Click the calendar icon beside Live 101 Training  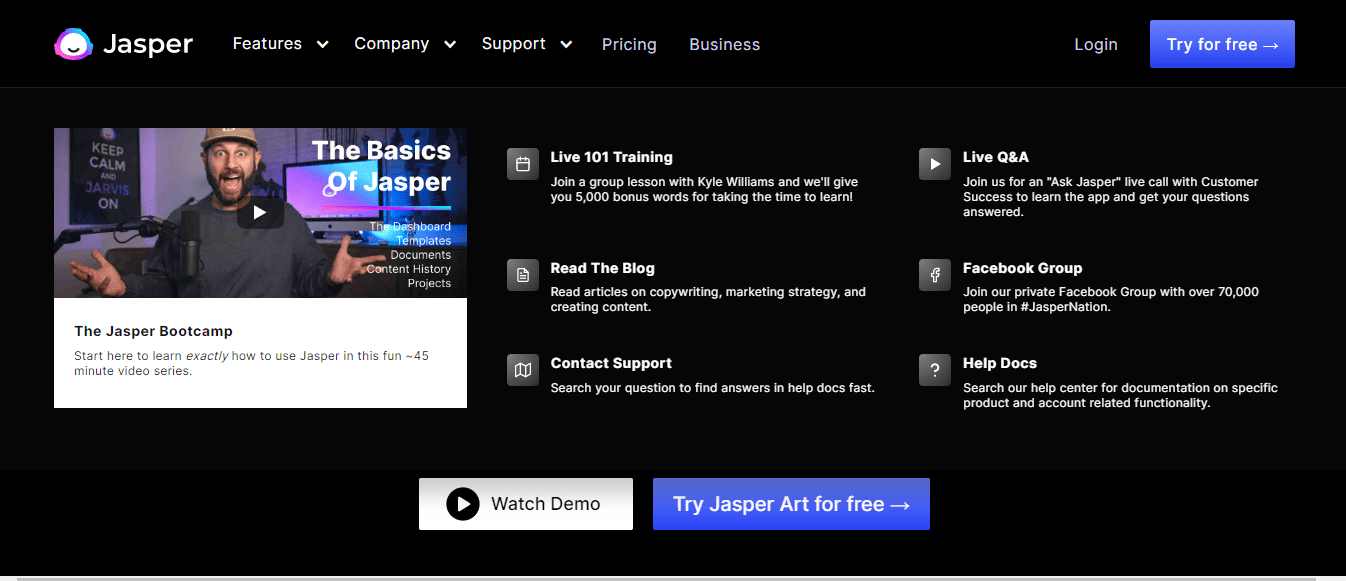pyautogui.click(x=522, y=163)
